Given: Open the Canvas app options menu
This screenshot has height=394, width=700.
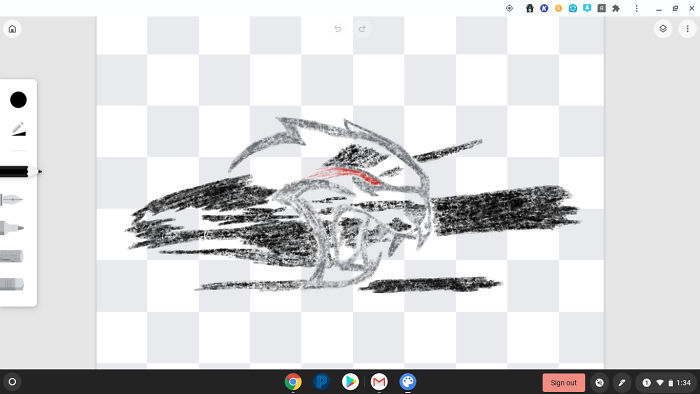Looking at the screenshot, I should point(688,29).
